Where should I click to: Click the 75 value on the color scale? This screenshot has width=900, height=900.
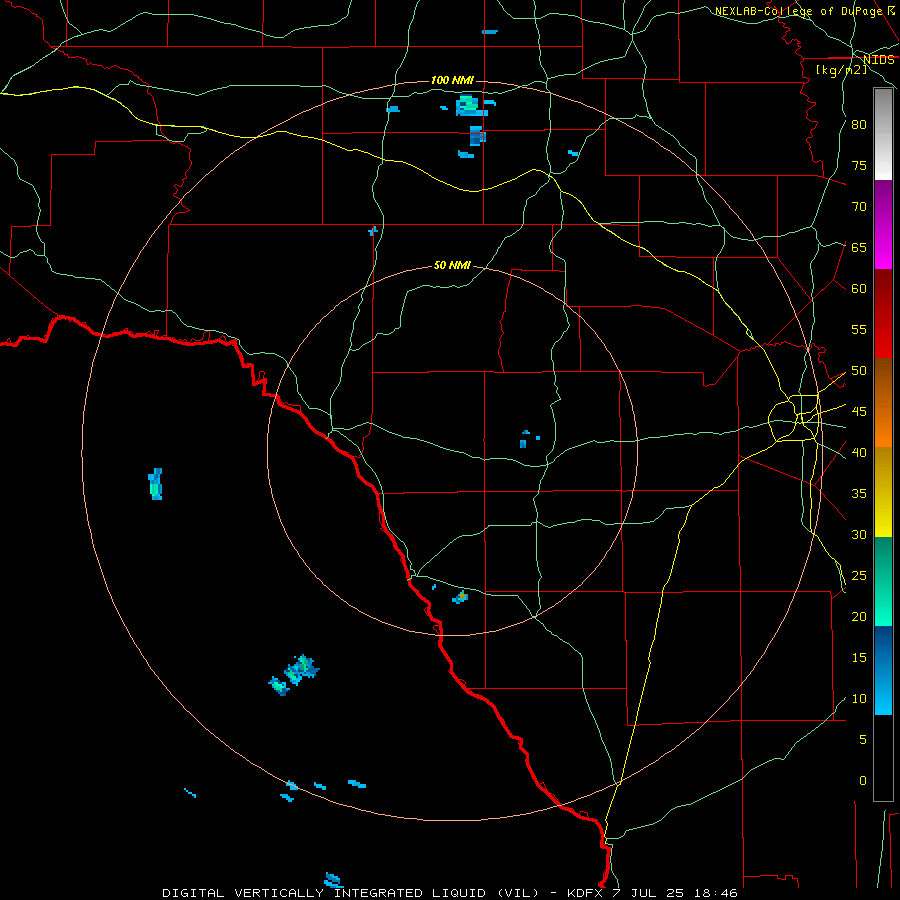[859, 166]
